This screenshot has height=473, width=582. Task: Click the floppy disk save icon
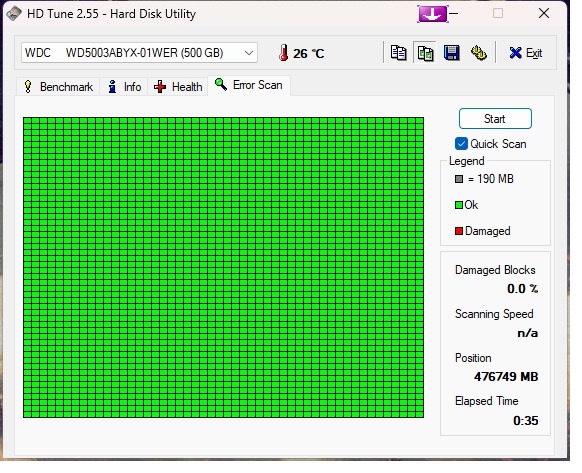coord(452,53)
